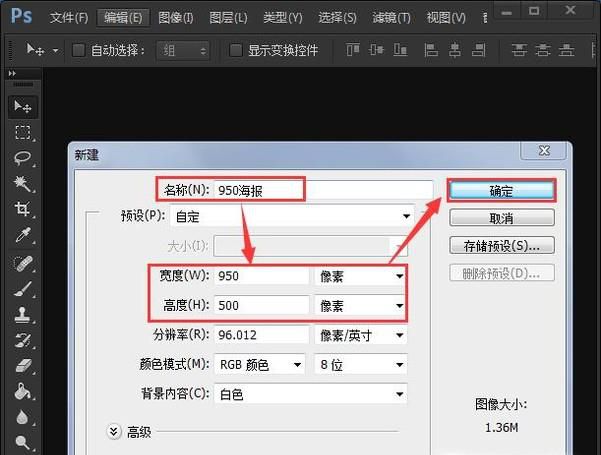Click the 高度 height input field

tap(261, 306)
